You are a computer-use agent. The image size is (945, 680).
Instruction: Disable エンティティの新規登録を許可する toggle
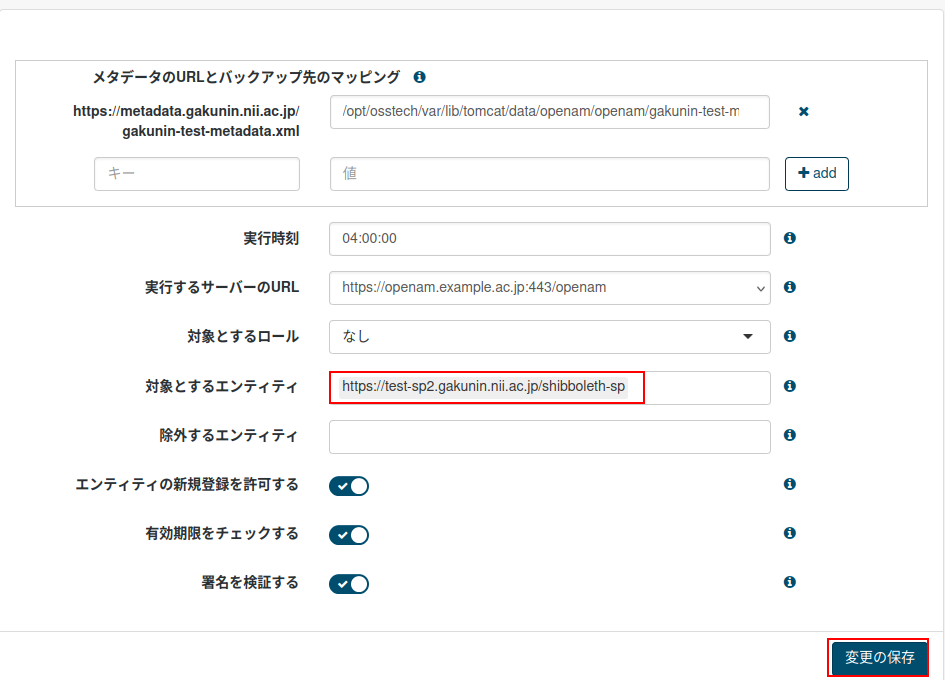(x=348, y=485)
